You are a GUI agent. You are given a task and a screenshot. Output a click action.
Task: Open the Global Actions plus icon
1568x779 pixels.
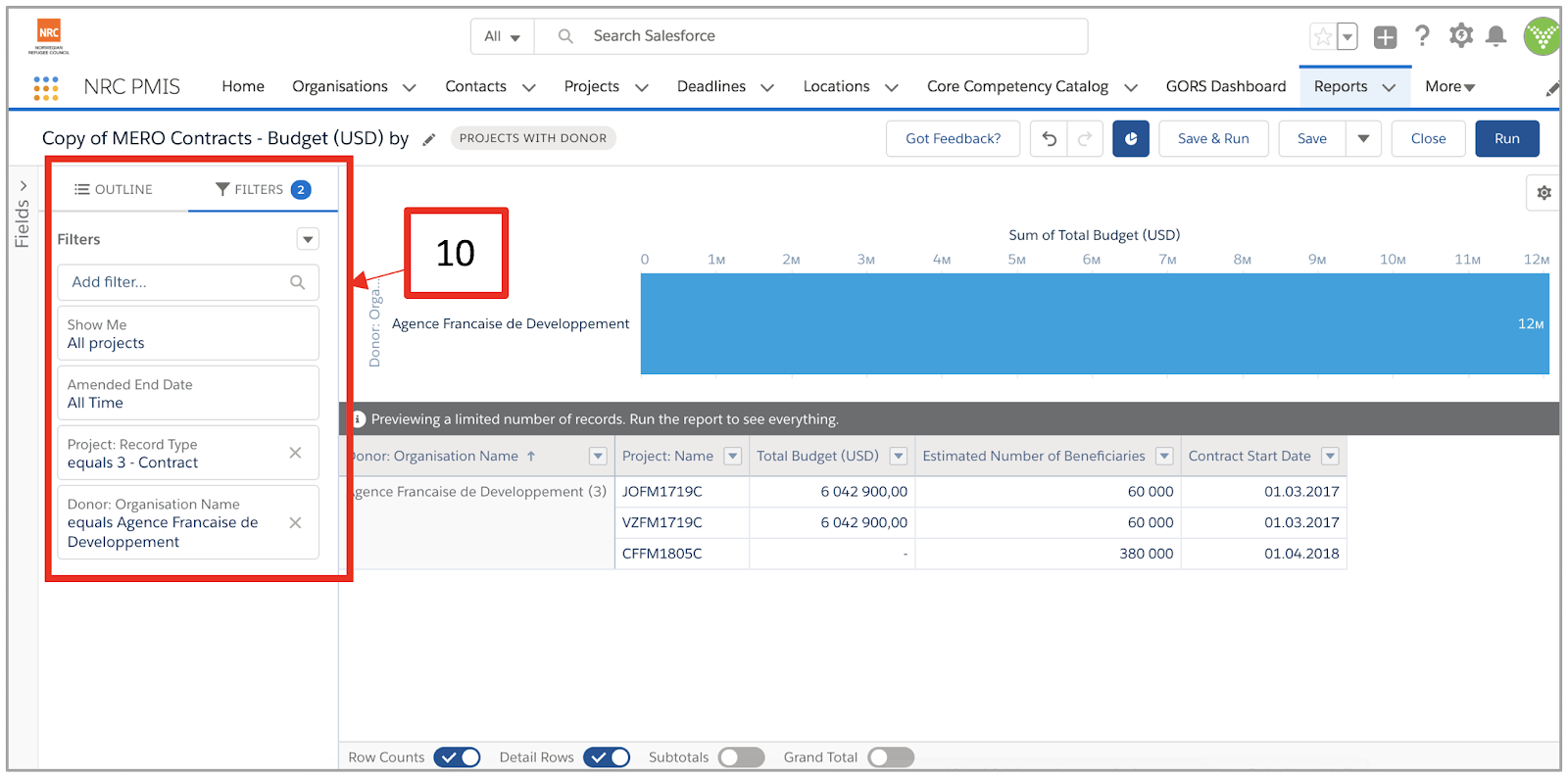click(x=1385, y=37)
